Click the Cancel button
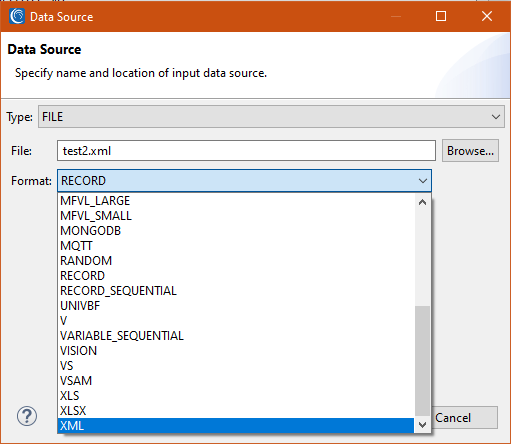Screen dimensions: 511x444 (465, 418)
